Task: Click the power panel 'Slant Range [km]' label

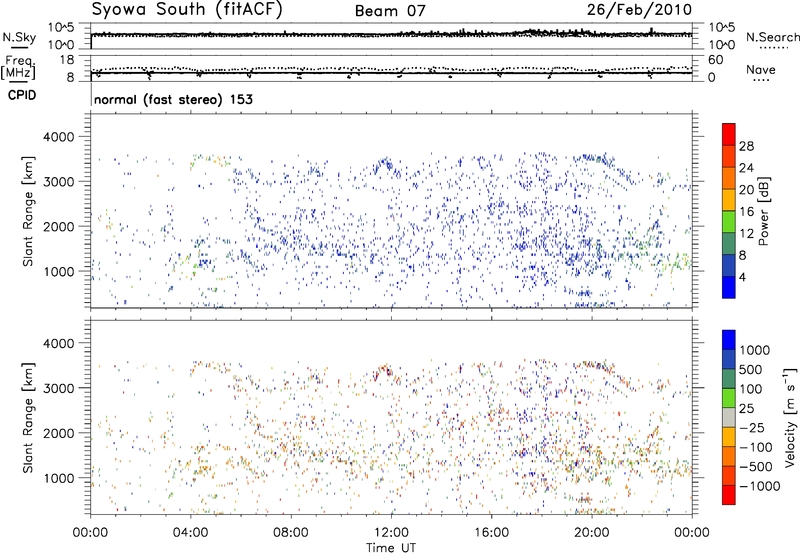Action: [28, 211]
